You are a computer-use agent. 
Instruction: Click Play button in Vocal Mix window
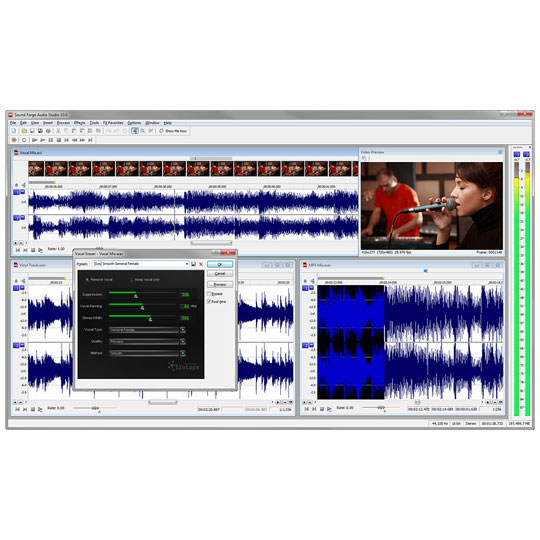point(40,250)
